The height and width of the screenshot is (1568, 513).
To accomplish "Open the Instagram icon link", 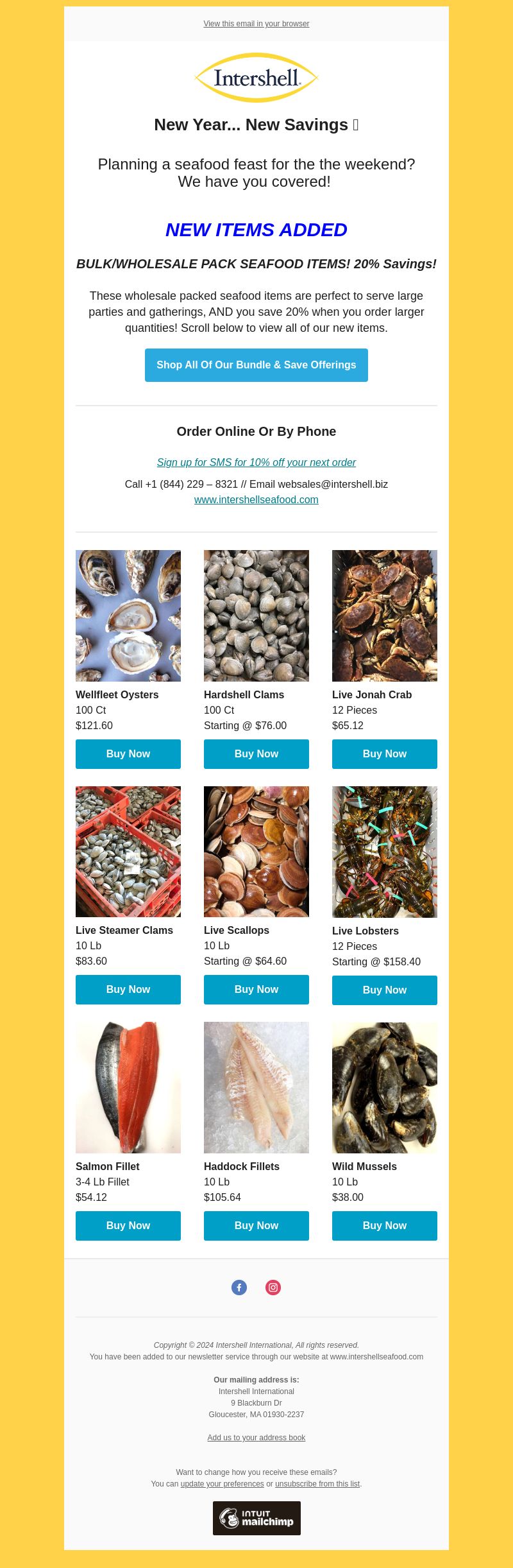I will coord(273,1288).
